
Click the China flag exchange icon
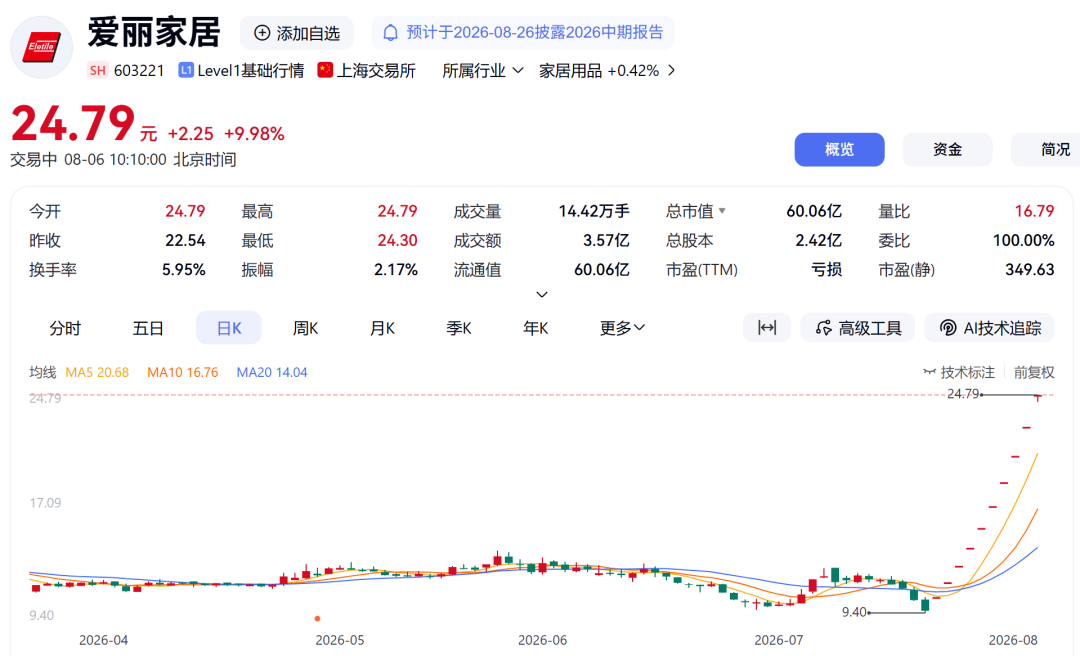[325, 70]
